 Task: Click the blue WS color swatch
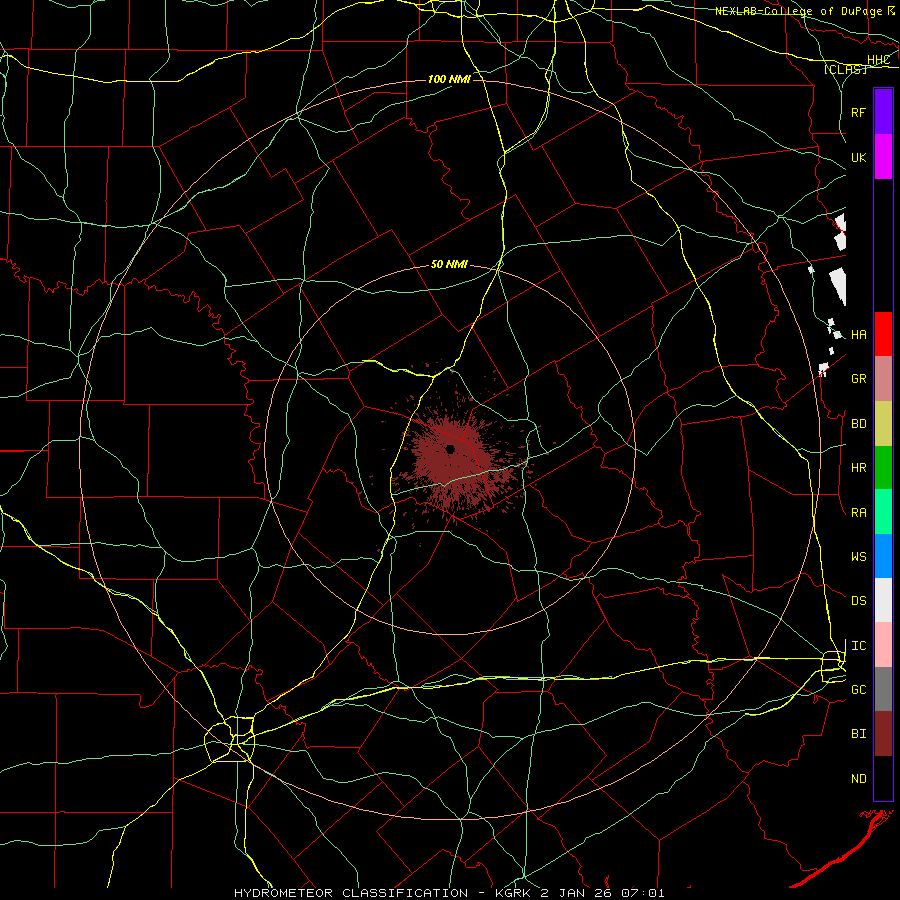(x=883, y=556)
